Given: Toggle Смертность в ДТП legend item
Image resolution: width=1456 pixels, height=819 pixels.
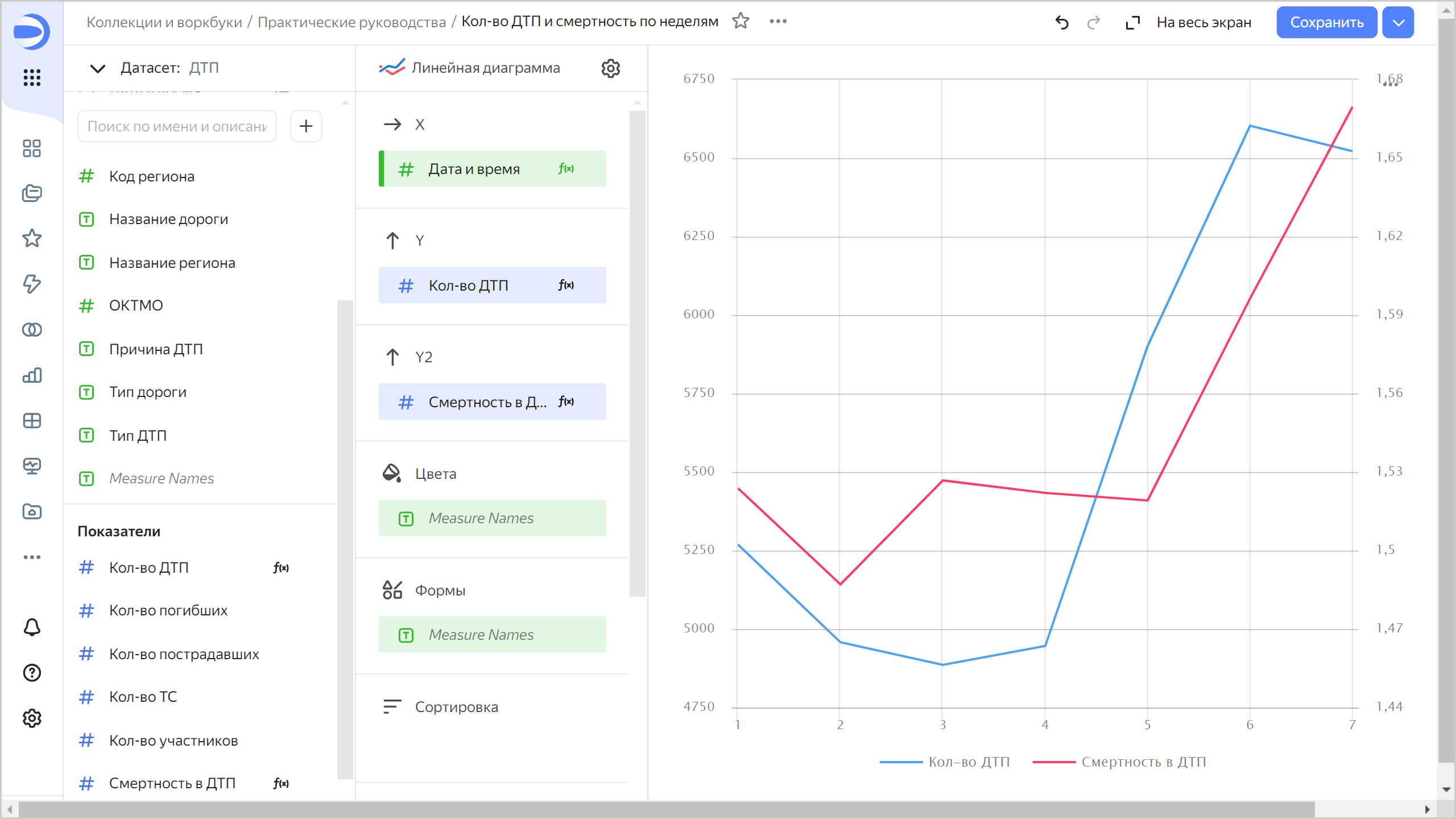Looking at the screenshot, I should click(x=1143, y=762).
